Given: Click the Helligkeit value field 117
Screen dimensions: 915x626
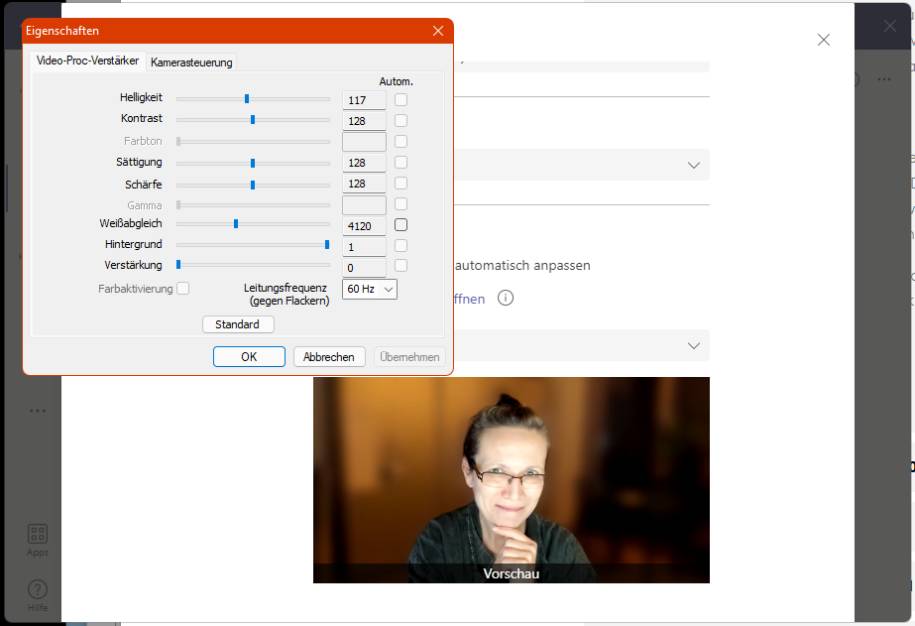Looking at the screenshot, I should [364, 100].
